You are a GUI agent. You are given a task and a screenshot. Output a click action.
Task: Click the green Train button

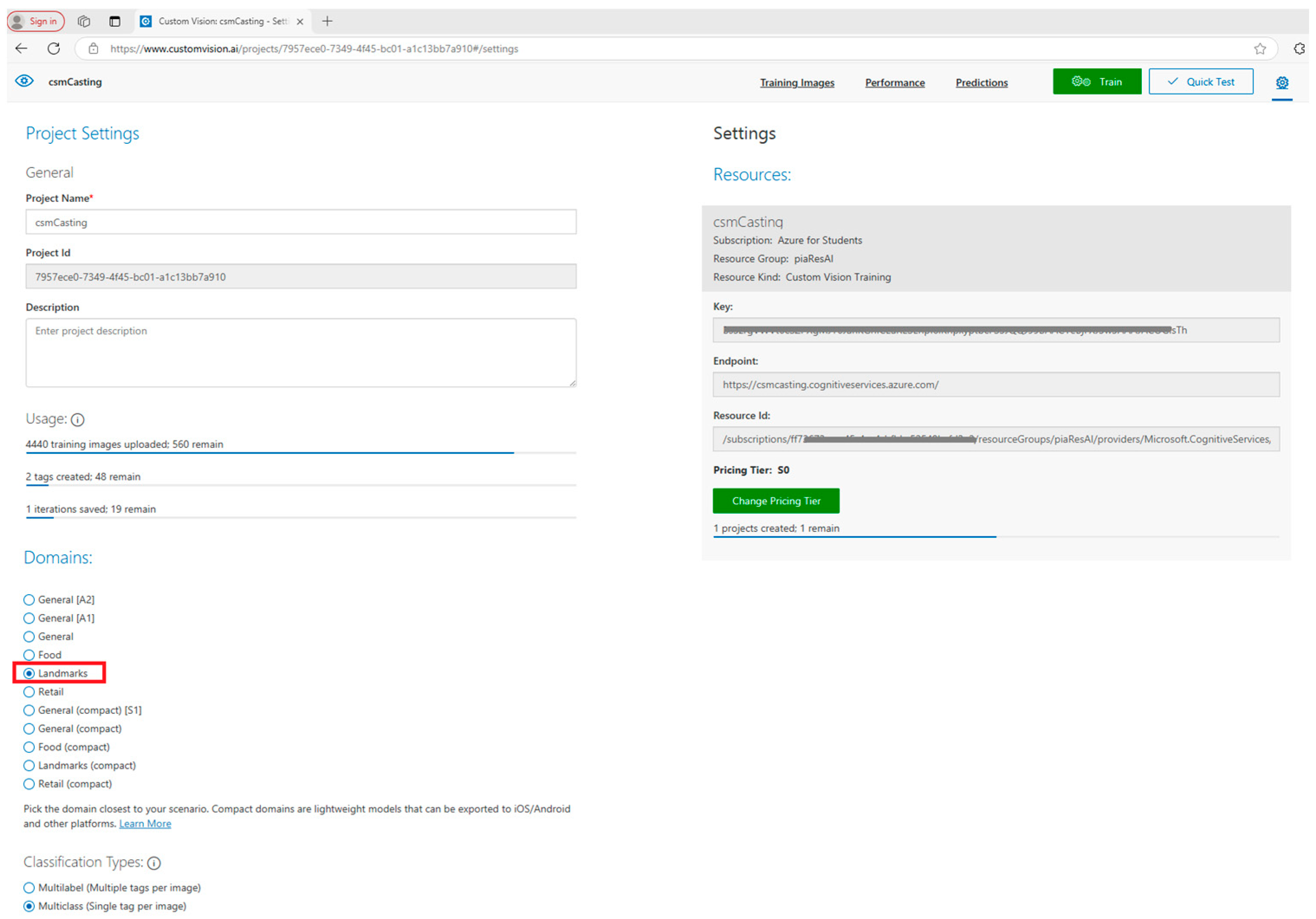[1096, 81]
